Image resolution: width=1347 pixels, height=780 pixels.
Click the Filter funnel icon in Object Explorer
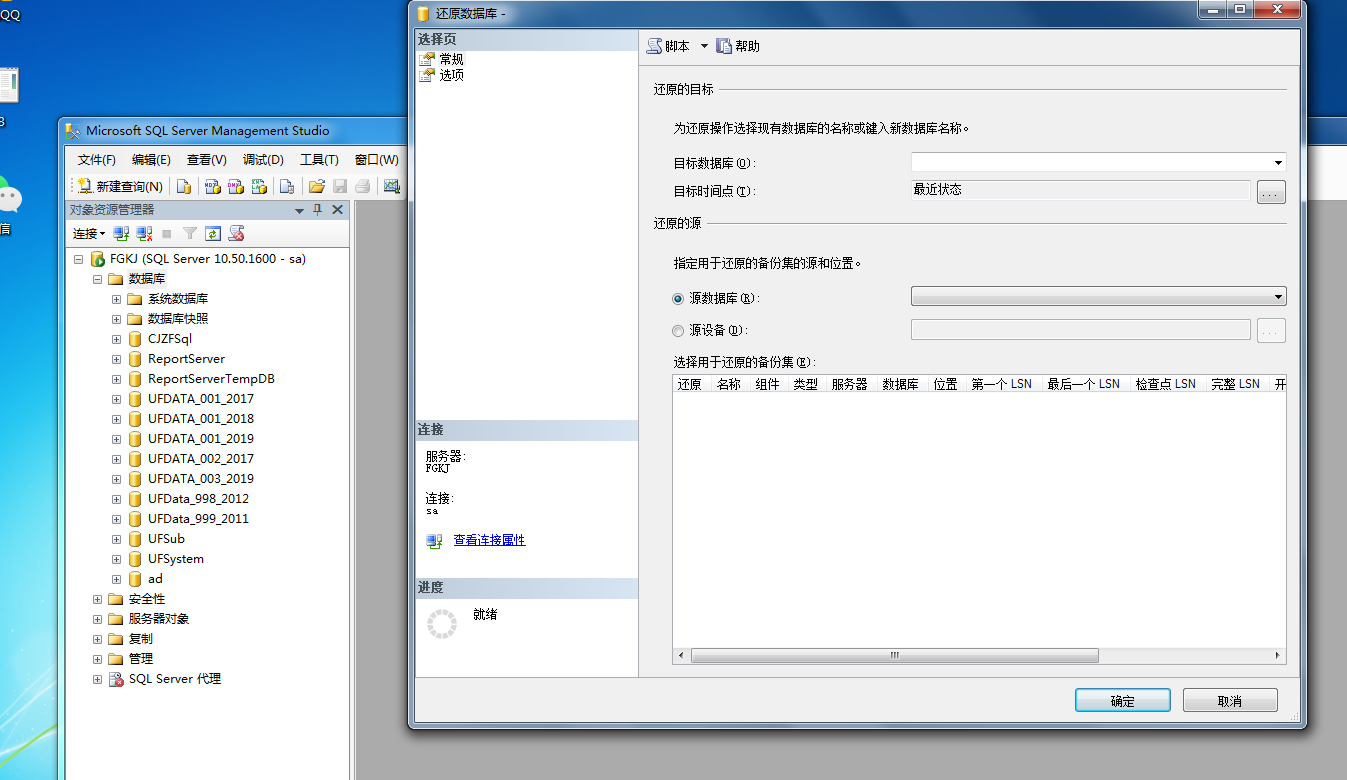click(x=190, y=233)
